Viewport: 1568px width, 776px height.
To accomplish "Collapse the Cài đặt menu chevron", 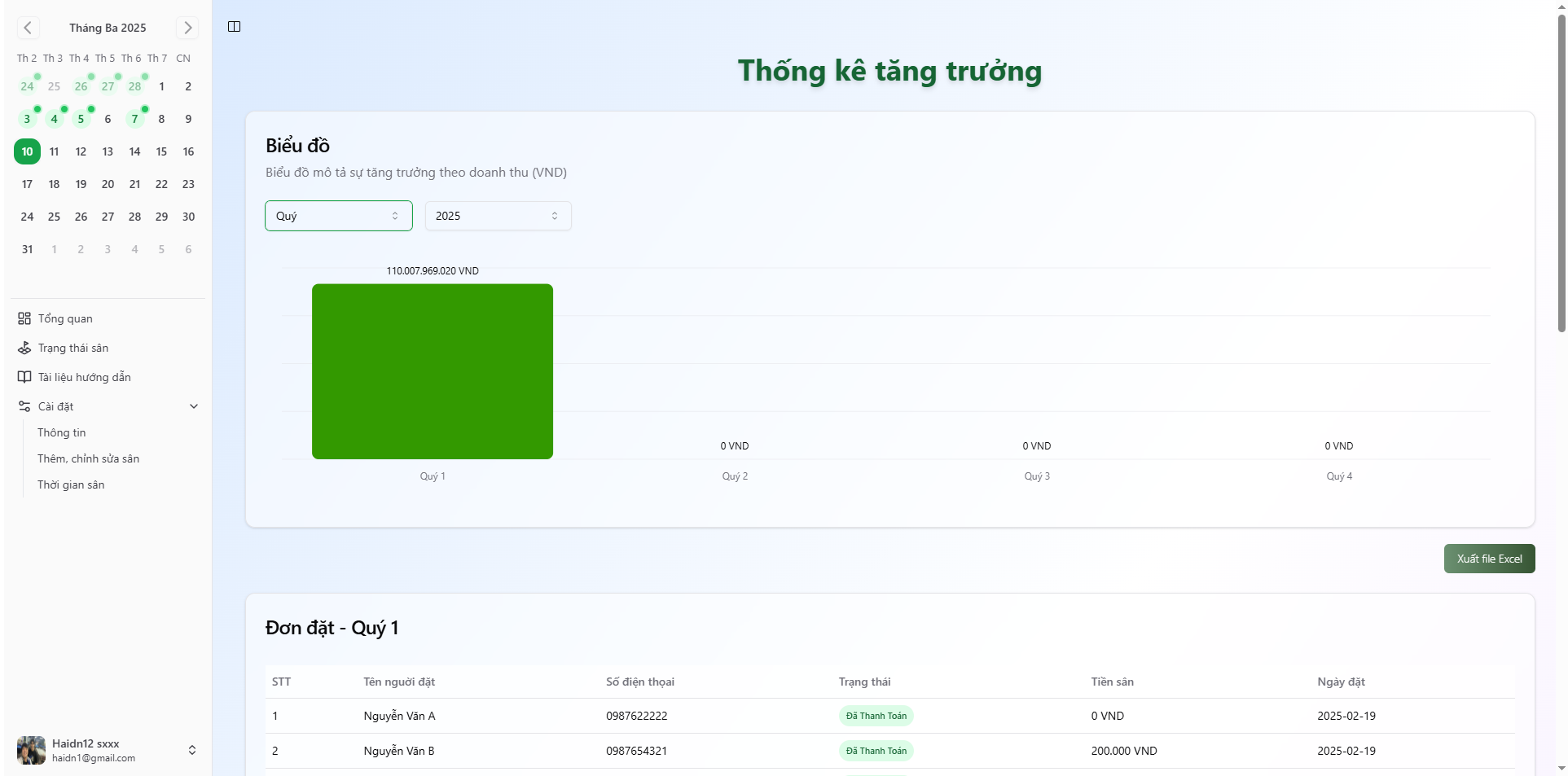I will [194, 406].
